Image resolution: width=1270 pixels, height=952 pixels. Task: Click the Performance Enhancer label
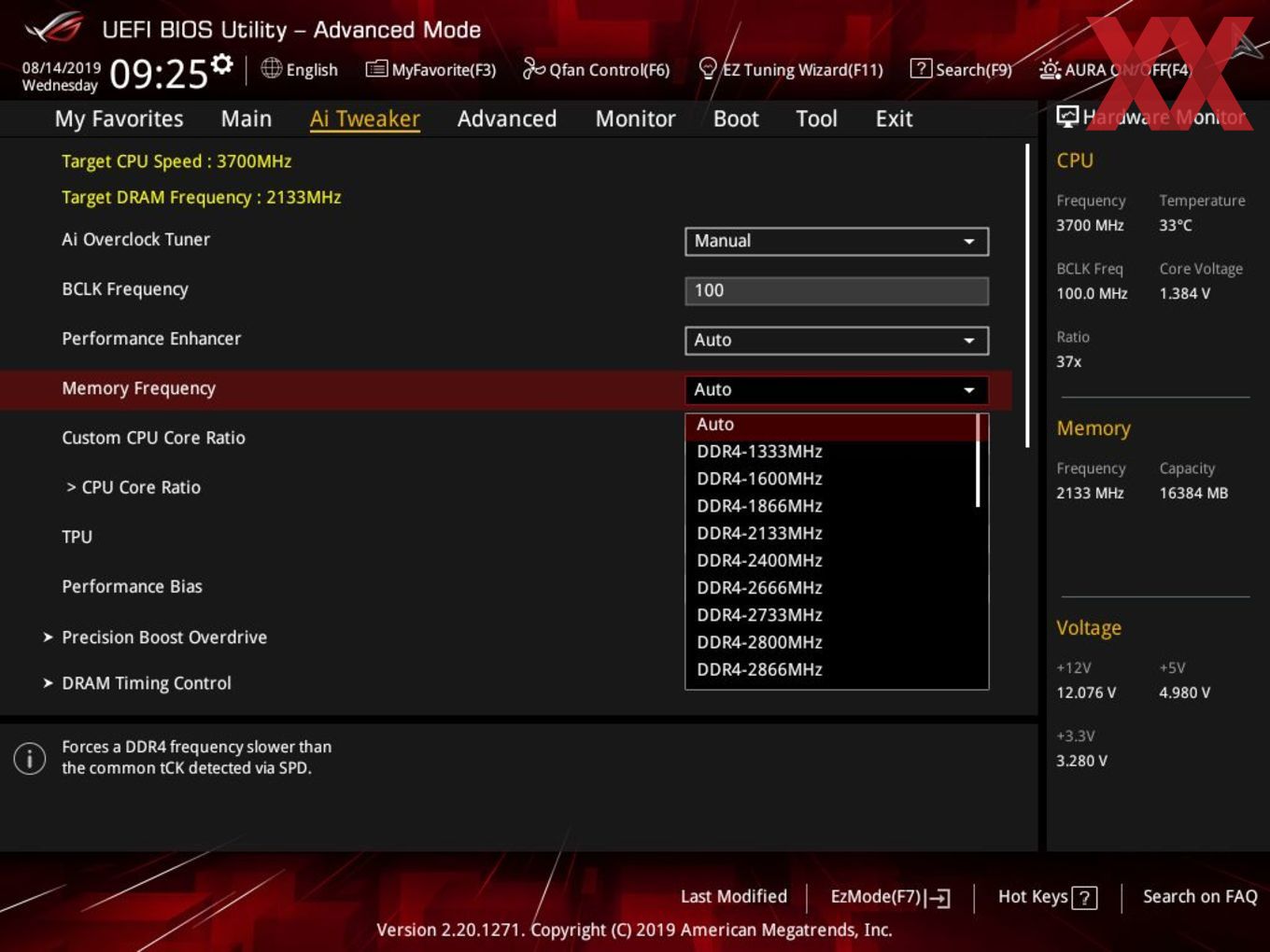(151, 339)
